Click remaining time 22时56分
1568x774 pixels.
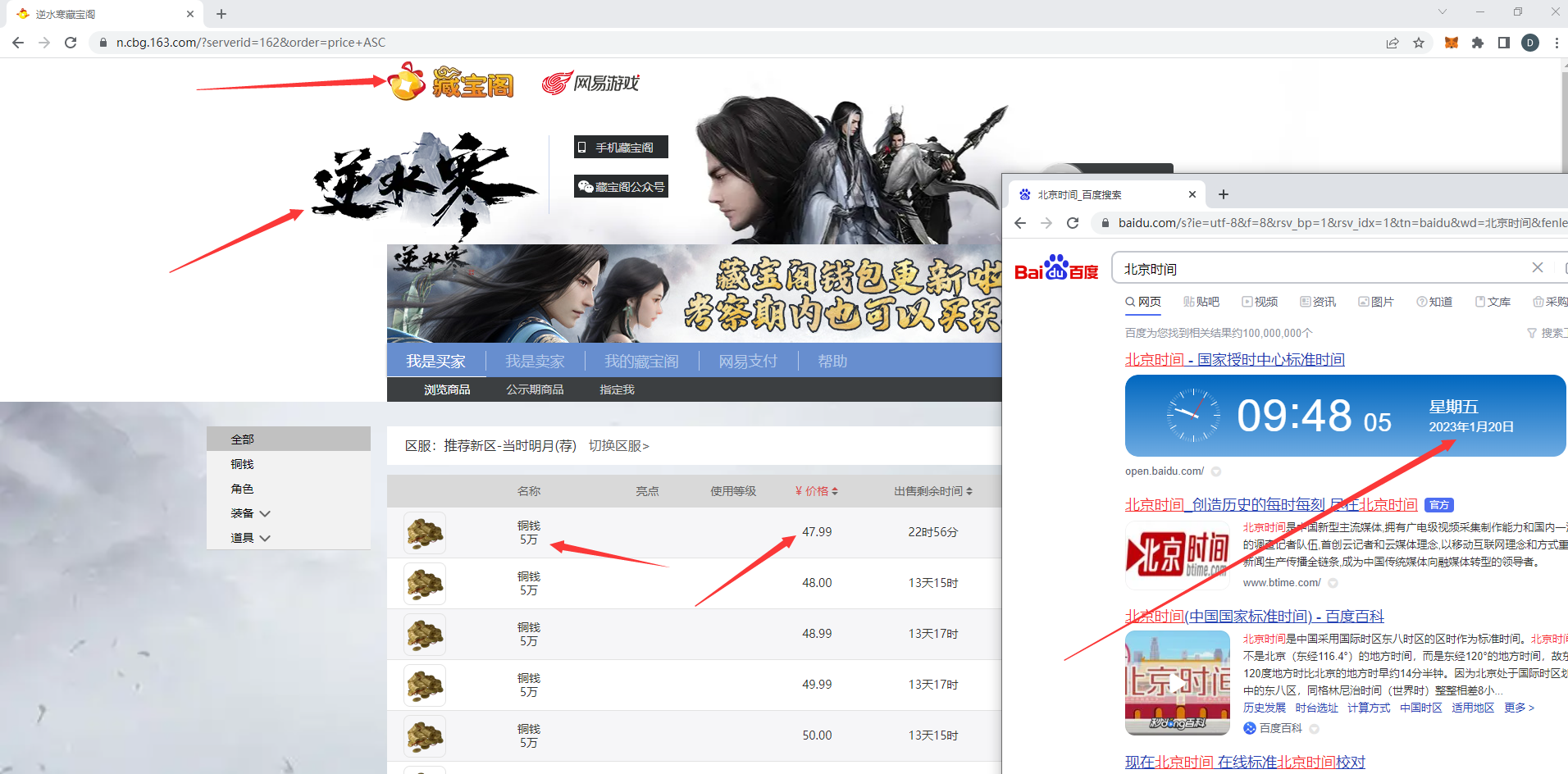click(x=933, y=532)
